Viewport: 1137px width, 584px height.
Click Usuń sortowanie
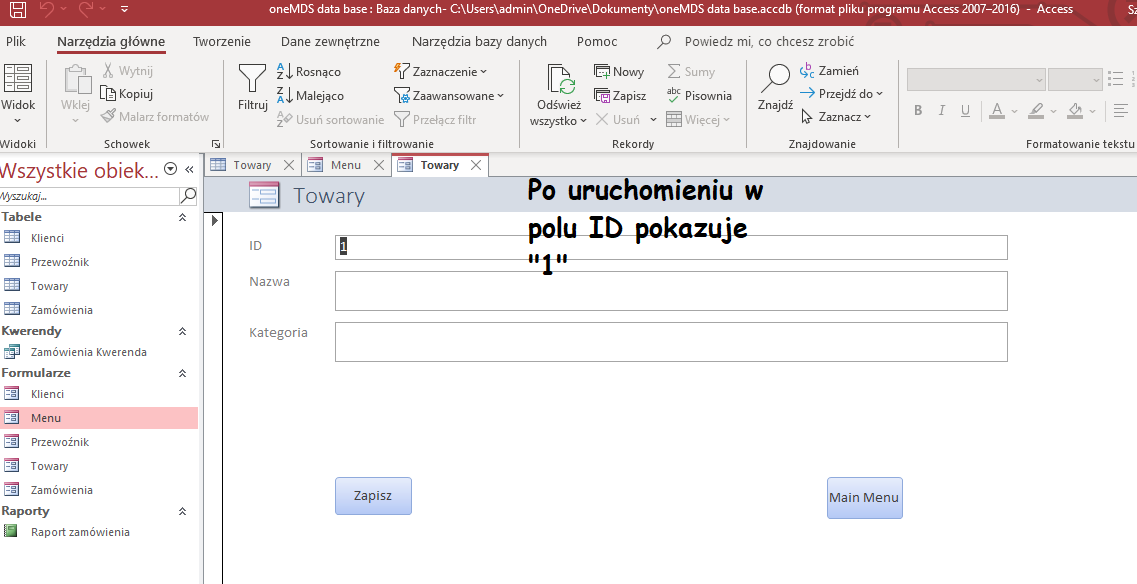tap(331, 120)
